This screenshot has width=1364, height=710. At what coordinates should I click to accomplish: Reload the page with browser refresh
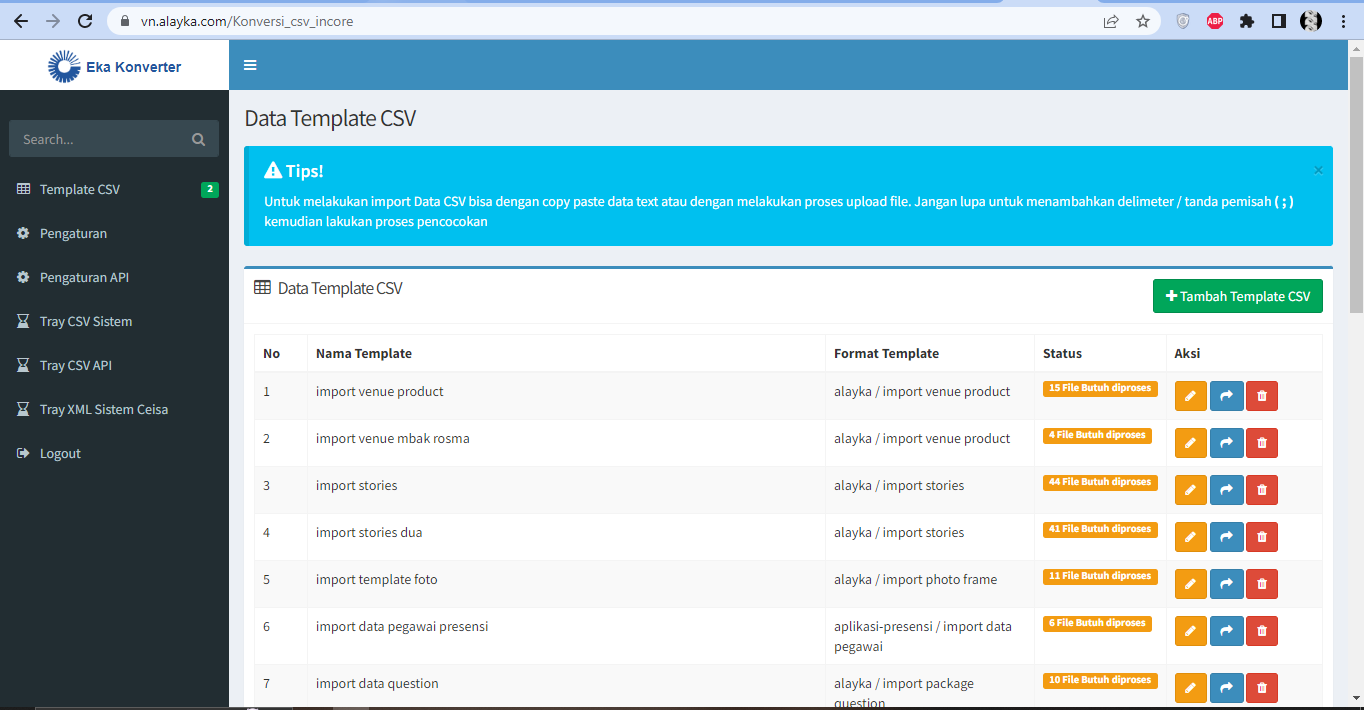[x=85, y=21]
